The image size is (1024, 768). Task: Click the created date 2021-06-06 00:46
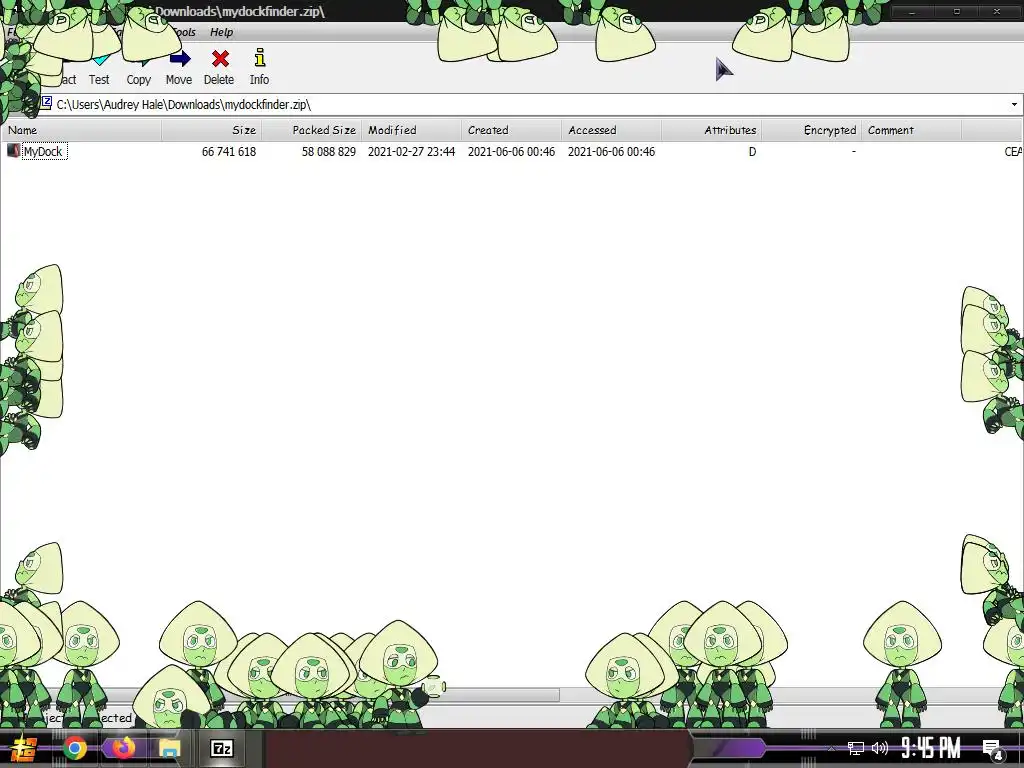(511, 152)
